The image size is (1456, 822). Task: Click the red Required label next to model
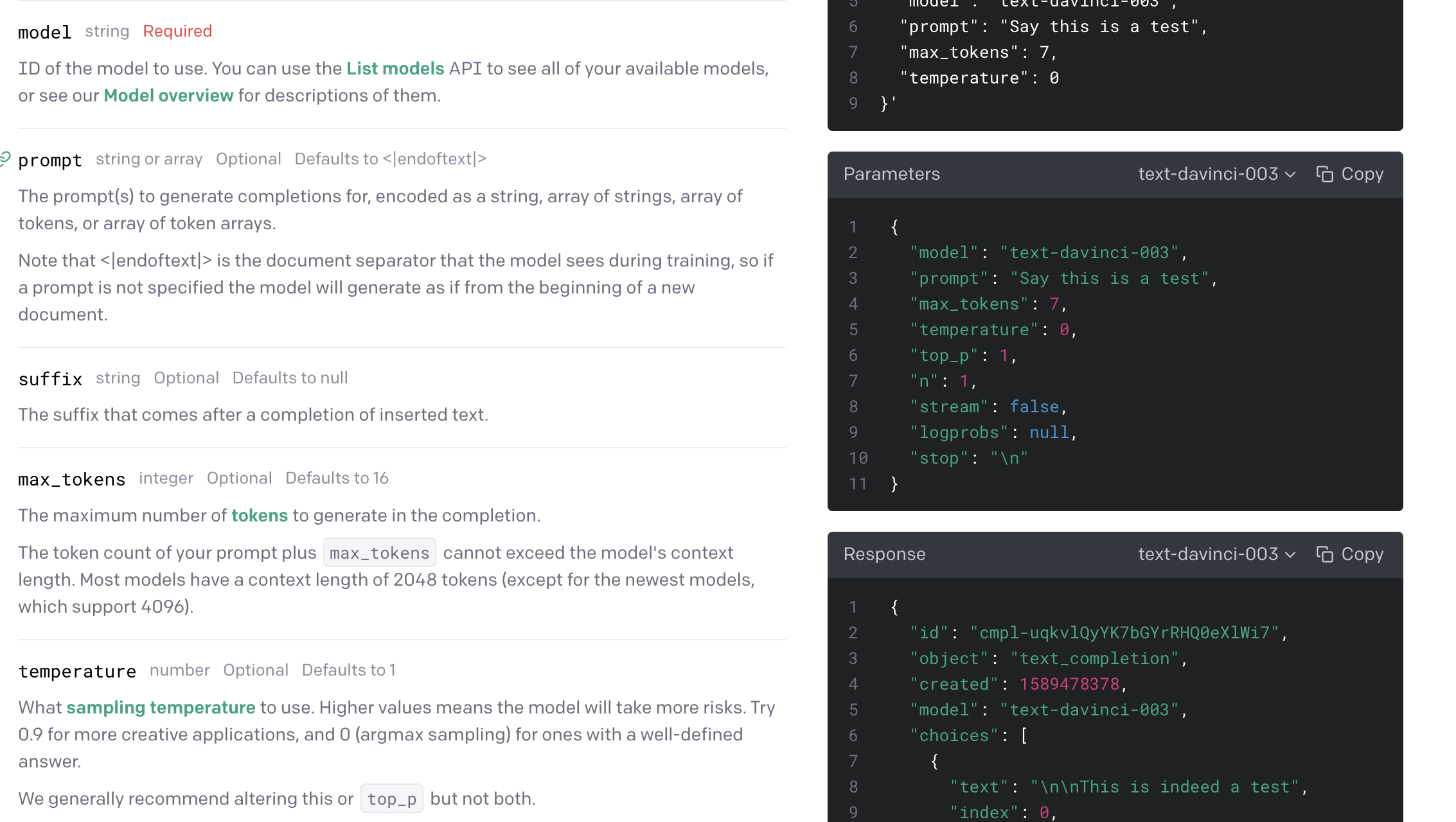pyautogui.click(x=177, y=31)
